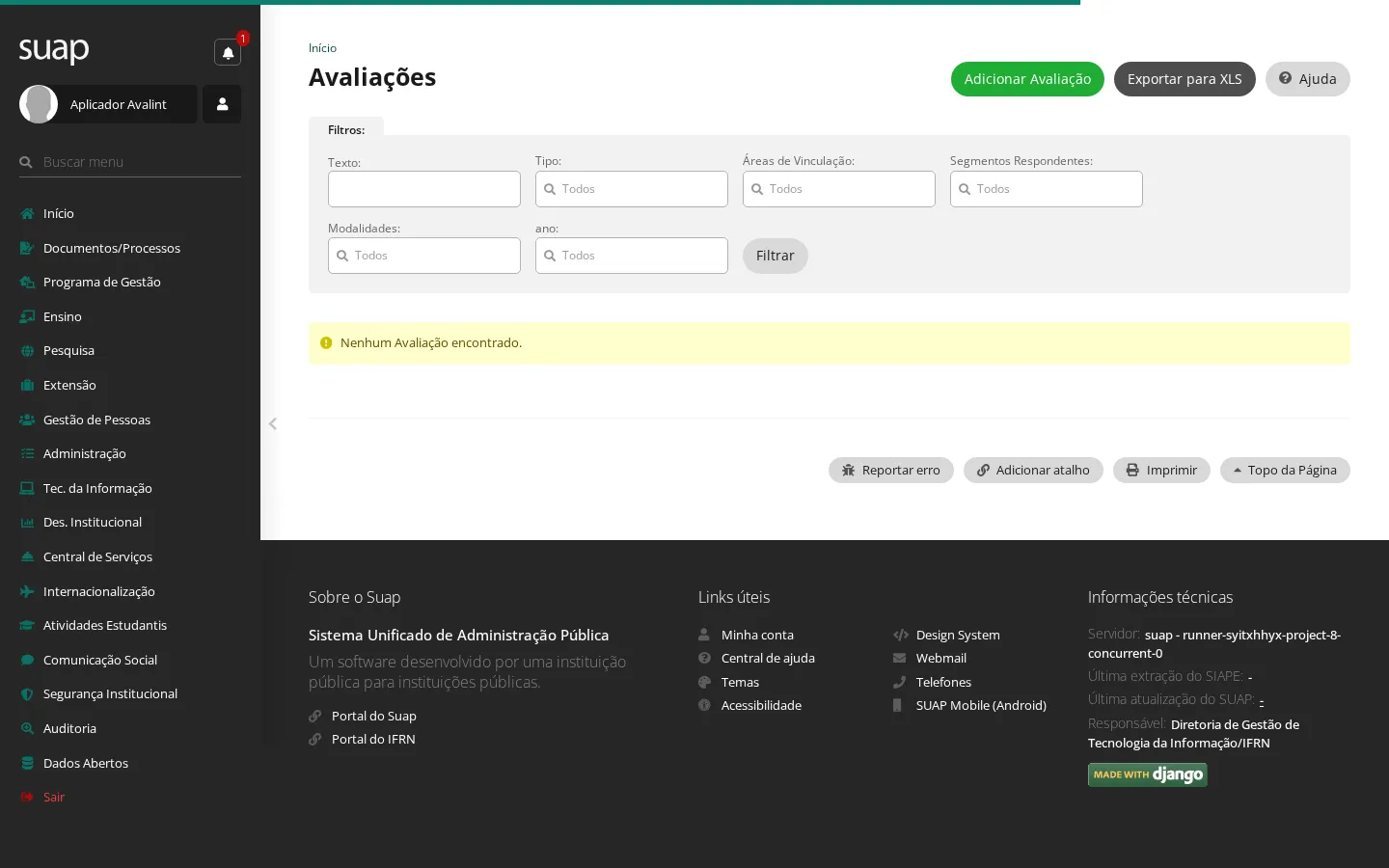The image size is (1389, 868).
Task: Log out using the Sair link
Action: (x=54, y=797)
